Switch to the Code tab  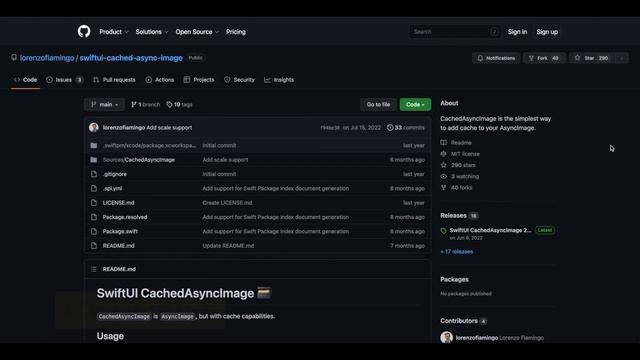click(26, 80)
